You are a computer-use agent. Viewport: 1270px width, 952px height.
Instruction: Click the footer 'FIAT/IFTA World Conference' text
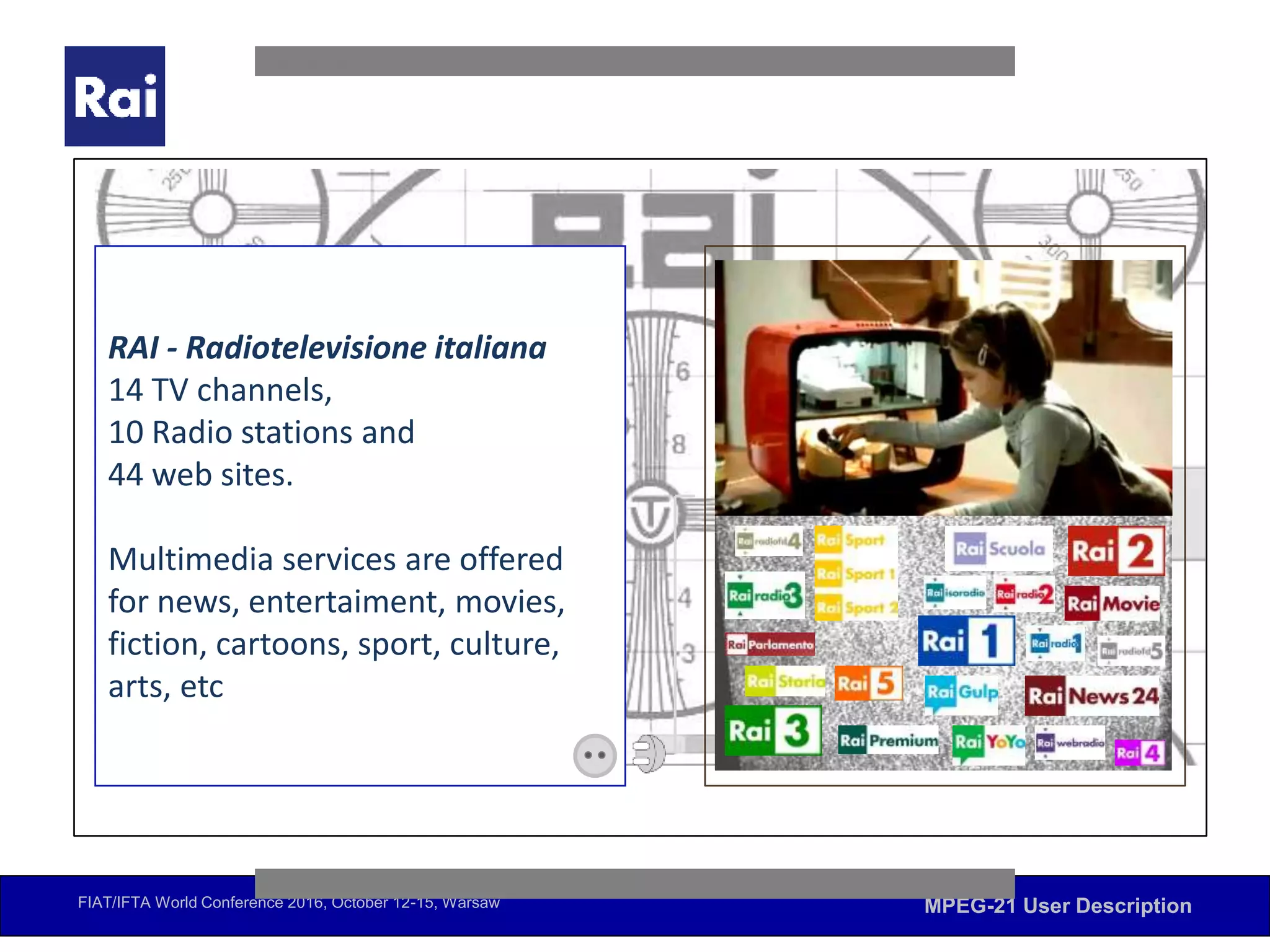point(288,903)
